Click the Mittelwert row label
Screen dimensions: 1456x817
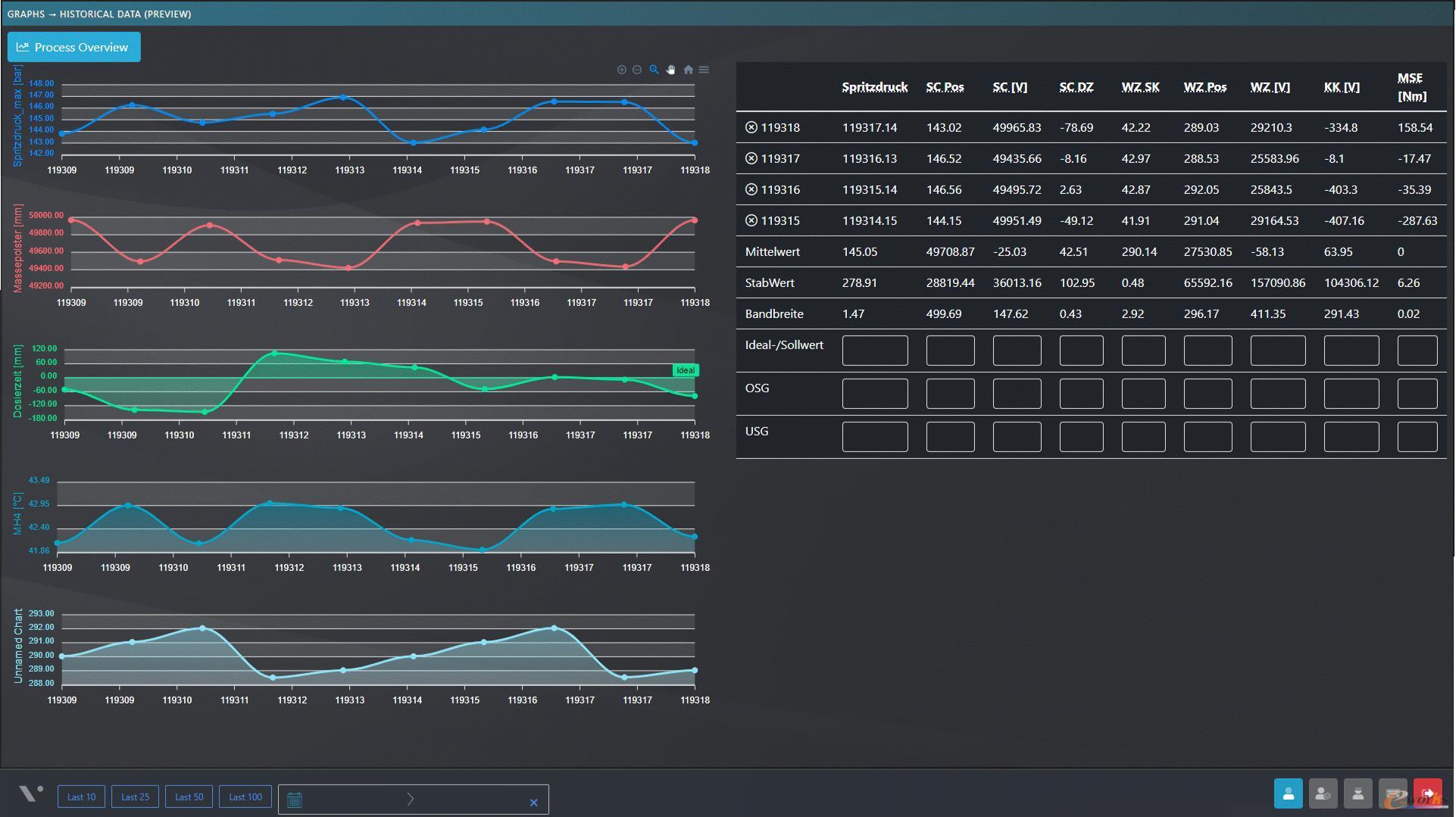tap(772, 251)
